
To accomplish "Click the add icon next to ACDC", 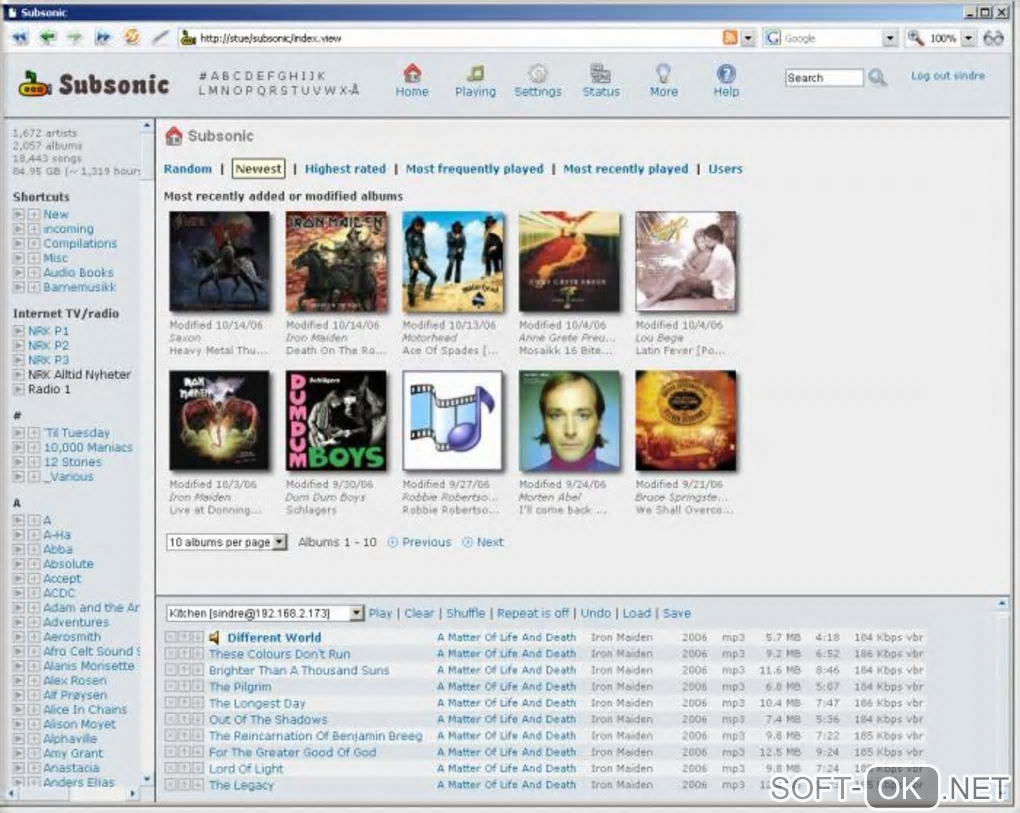I will pos(34,593).
